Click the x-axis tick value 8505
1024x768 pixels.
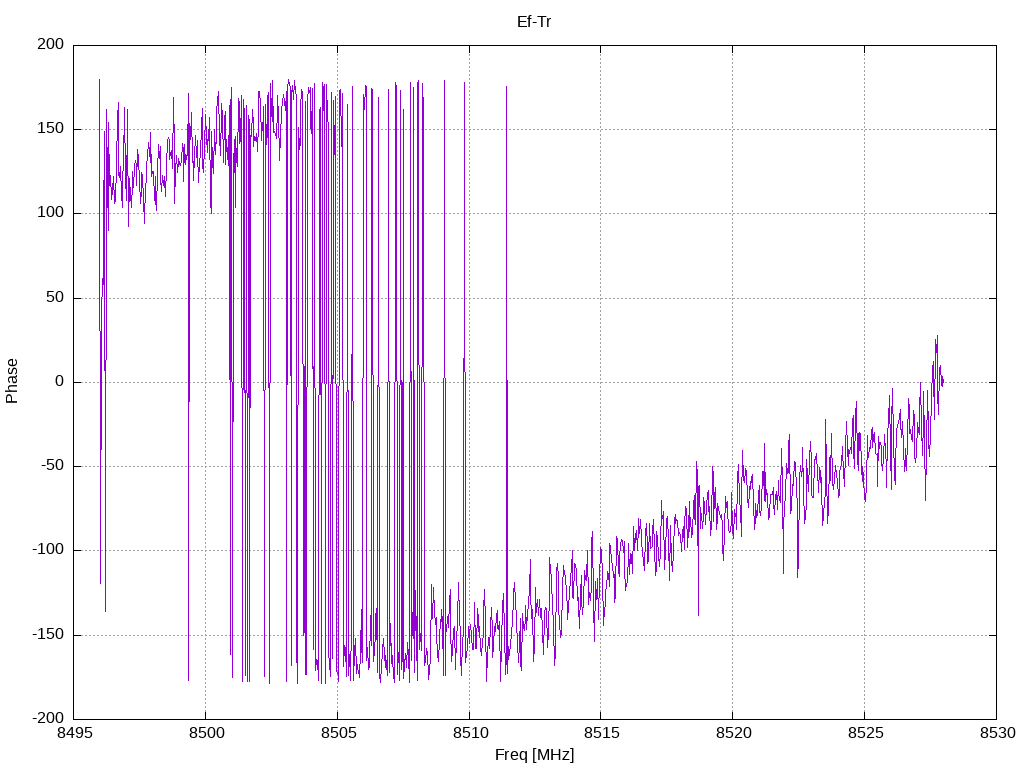click(x=338, y=733)
